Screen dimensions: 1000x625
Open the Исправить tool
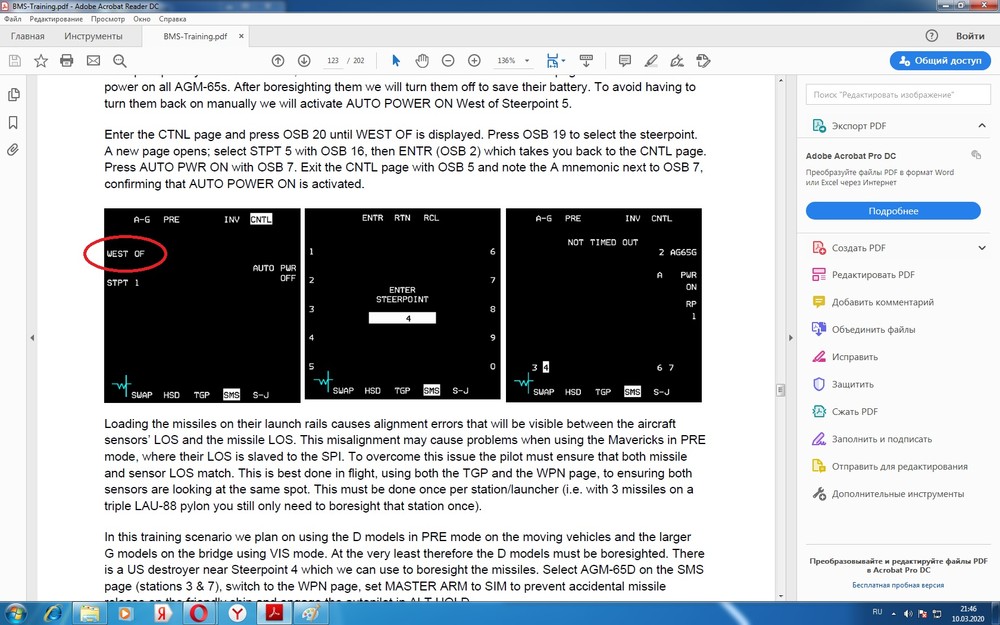pos(855,357)
